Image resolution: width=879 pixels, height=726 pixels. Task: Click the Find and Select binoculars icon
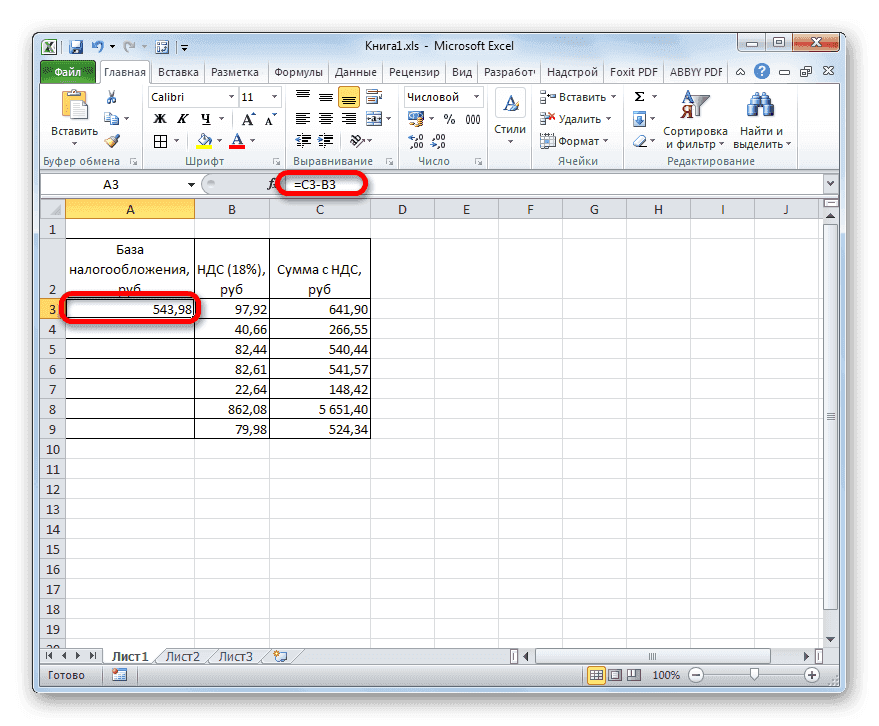coord(760,105)
